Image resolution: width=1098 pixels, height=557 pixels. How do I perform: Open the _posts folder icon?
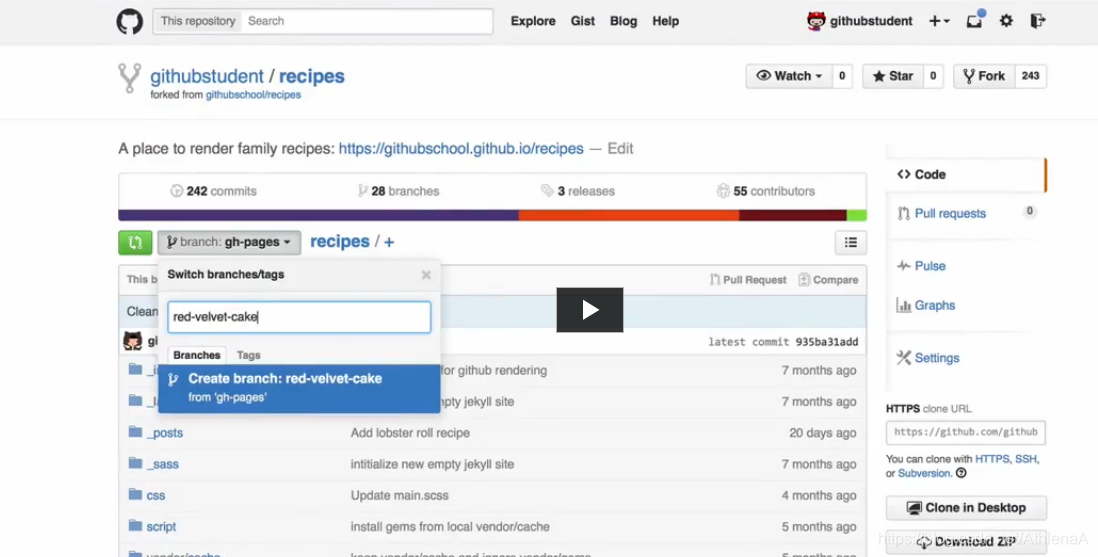pos(135,432)
